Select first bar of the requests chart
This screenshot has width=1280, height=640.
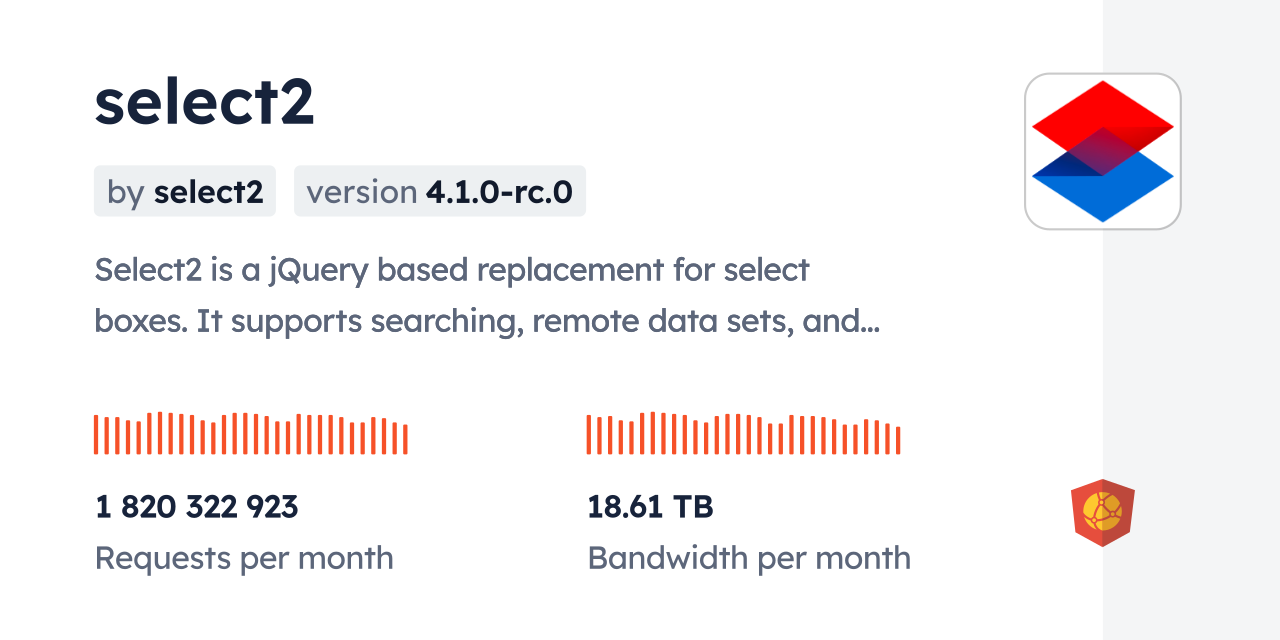96,435
